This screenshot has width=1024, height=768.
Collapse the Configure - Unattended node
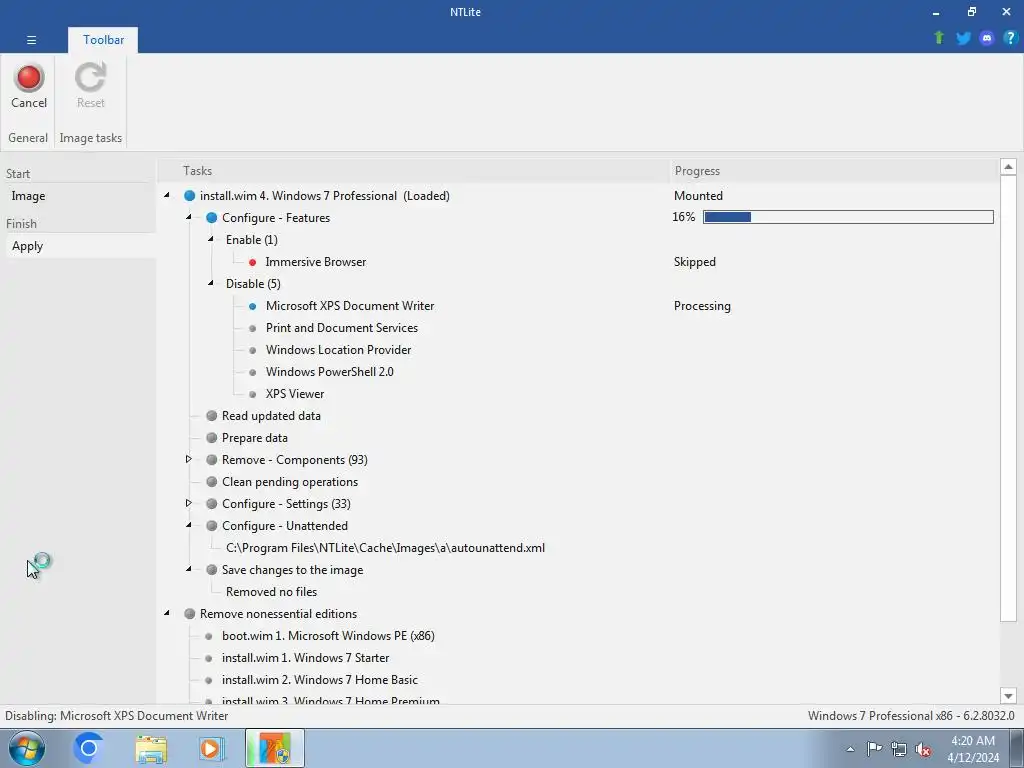tap(189, 525)
